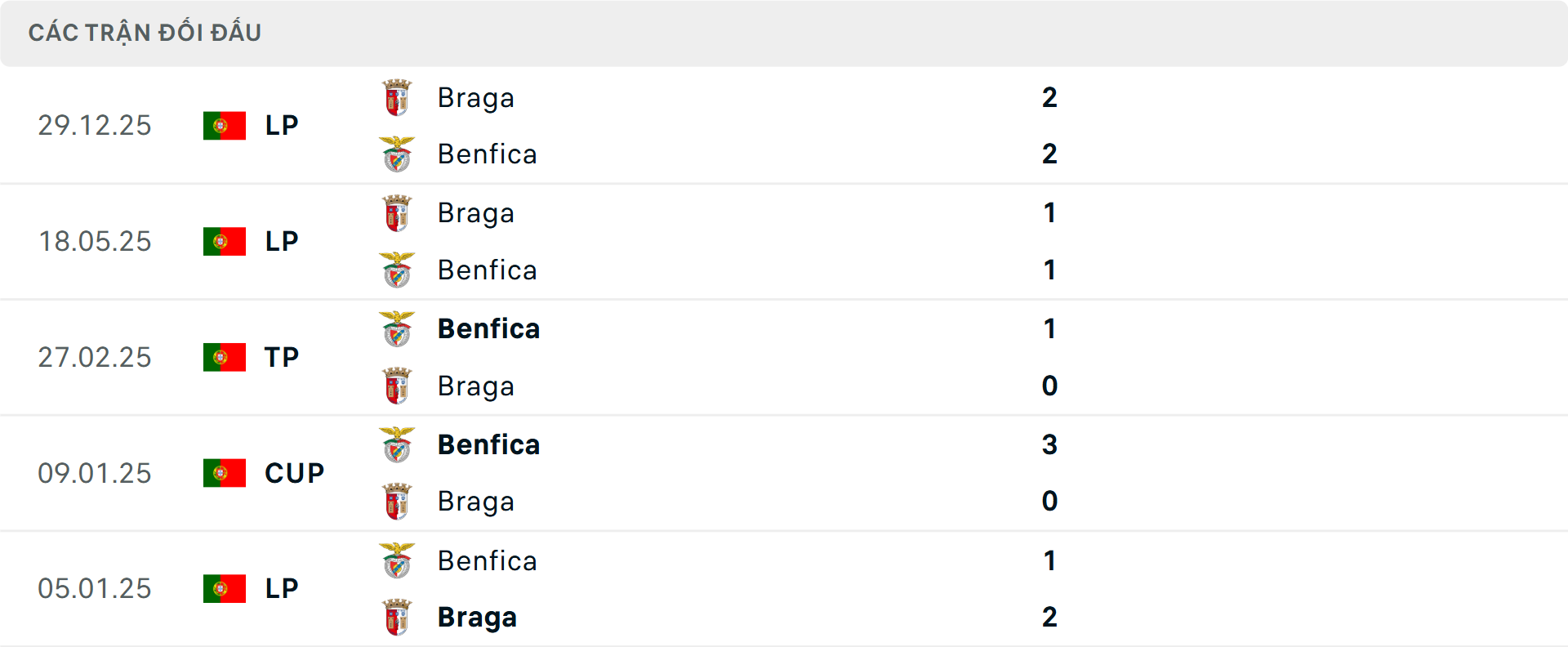Select the score 3 for Benfica in the CUP match
Screen dimensions: 1568x647
pyautogui.click(x=1050, y=444)
